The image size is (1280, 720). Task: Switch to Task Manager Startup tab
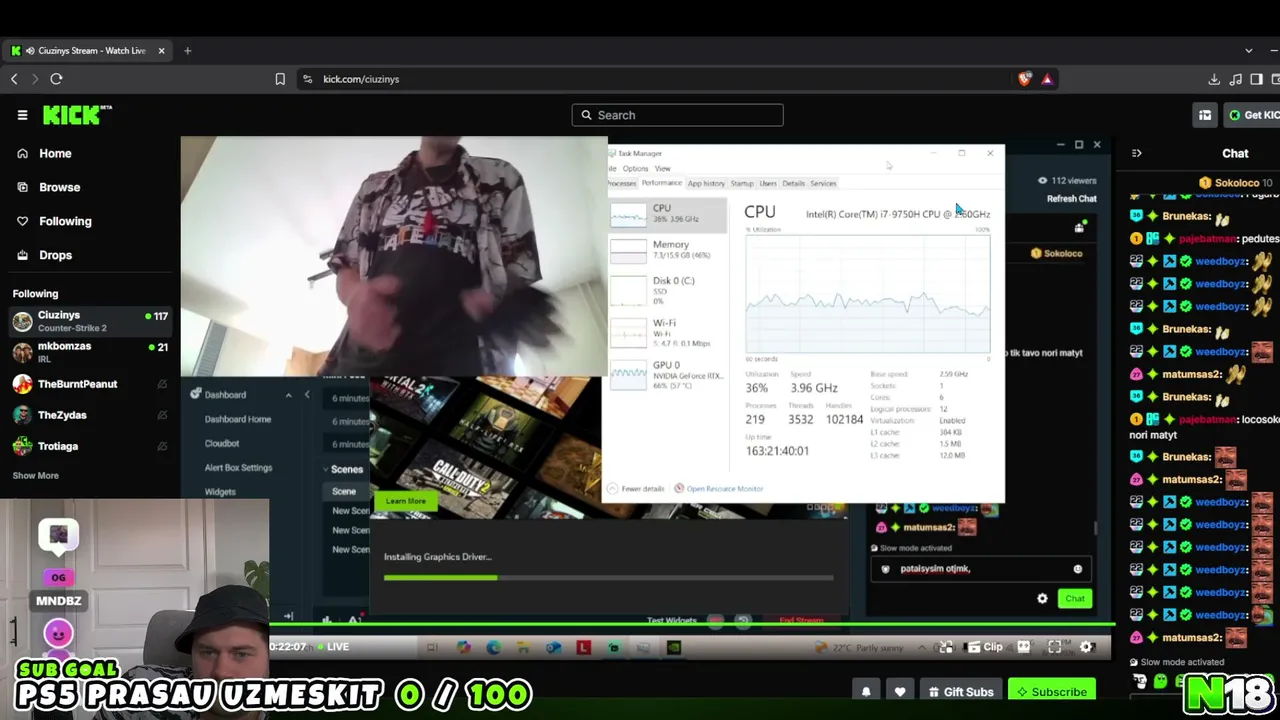pos(742,183)
